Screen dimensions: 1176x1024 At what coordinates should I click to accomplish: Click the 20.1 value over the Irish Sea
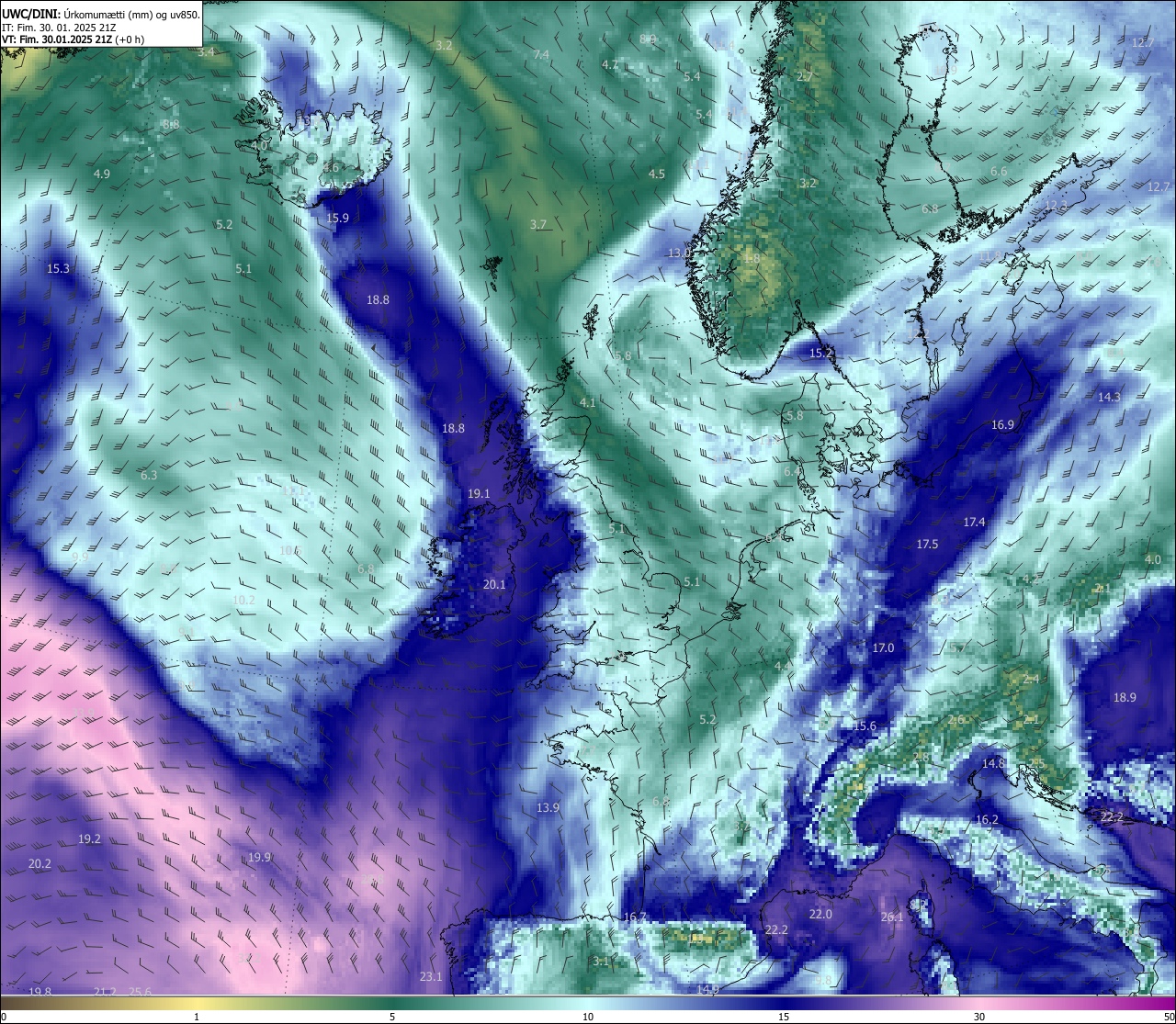pos(494,584)
